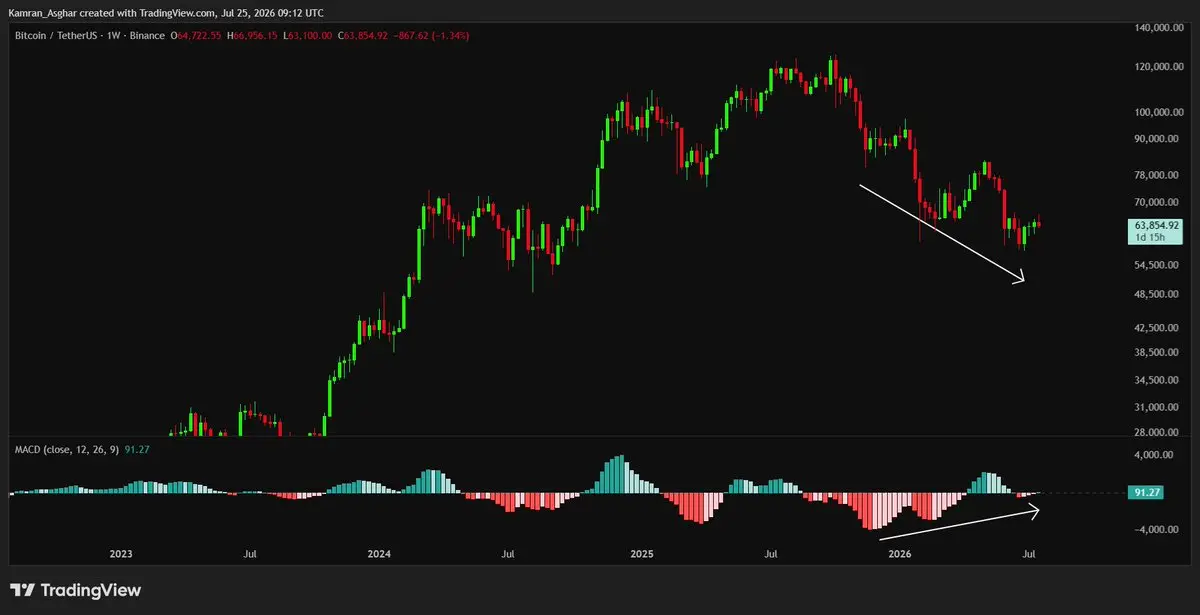Click the Jul label after 2026
The image size is (1200, 615).
point(1030,553)
